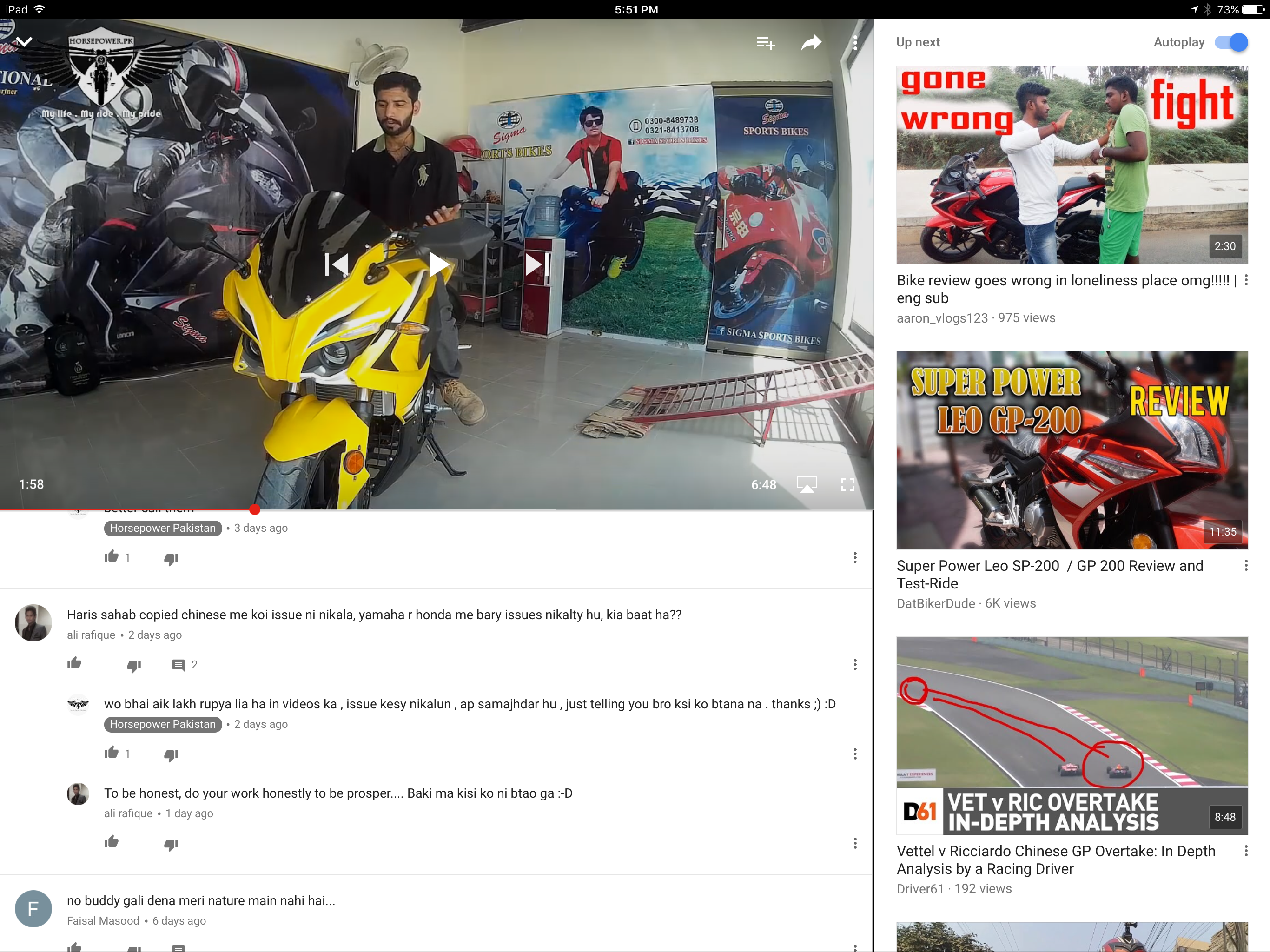Skip to next video
The image size is (1270, 952).
click(x=538, y=264)
